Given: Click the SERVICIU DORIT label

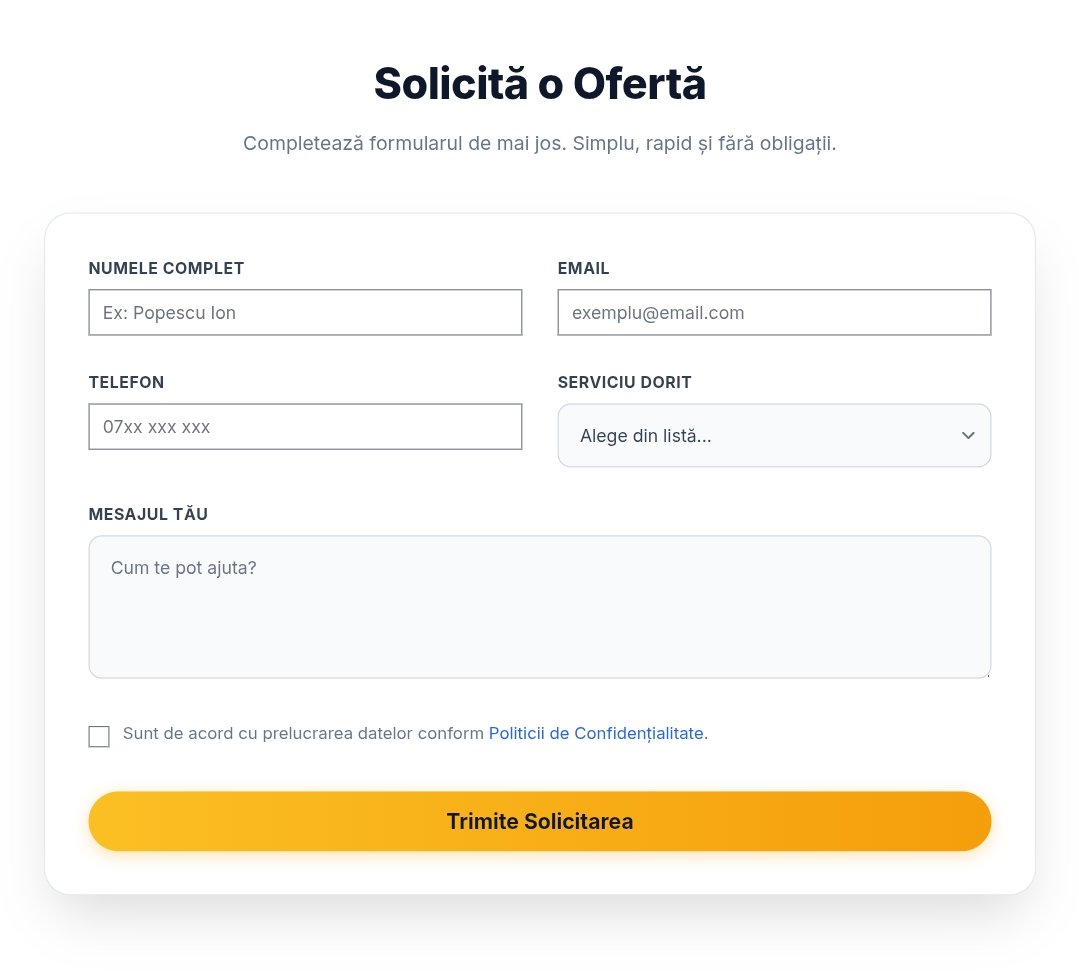Looking at the screenshot, I should click(x=624, y=382).
